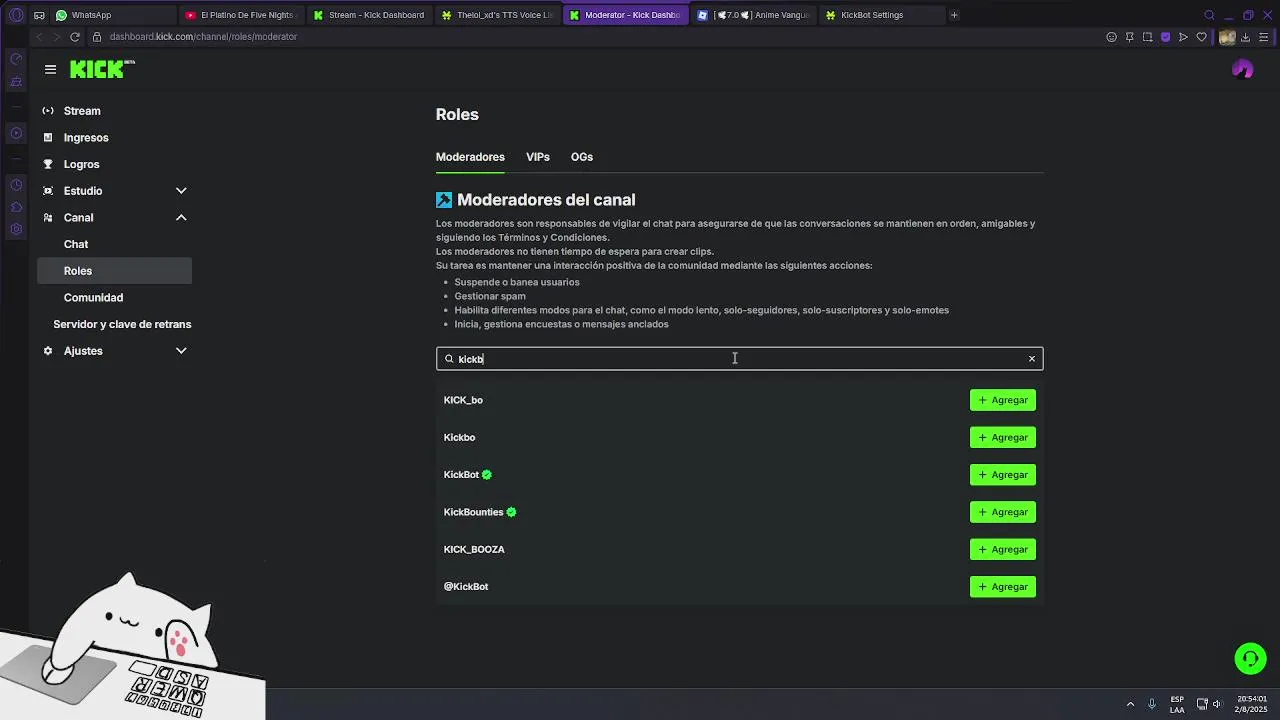Open the browser downloads icon
Image resolution: width=1280 pixels, height=720 pixels.
coord(1247,37)
